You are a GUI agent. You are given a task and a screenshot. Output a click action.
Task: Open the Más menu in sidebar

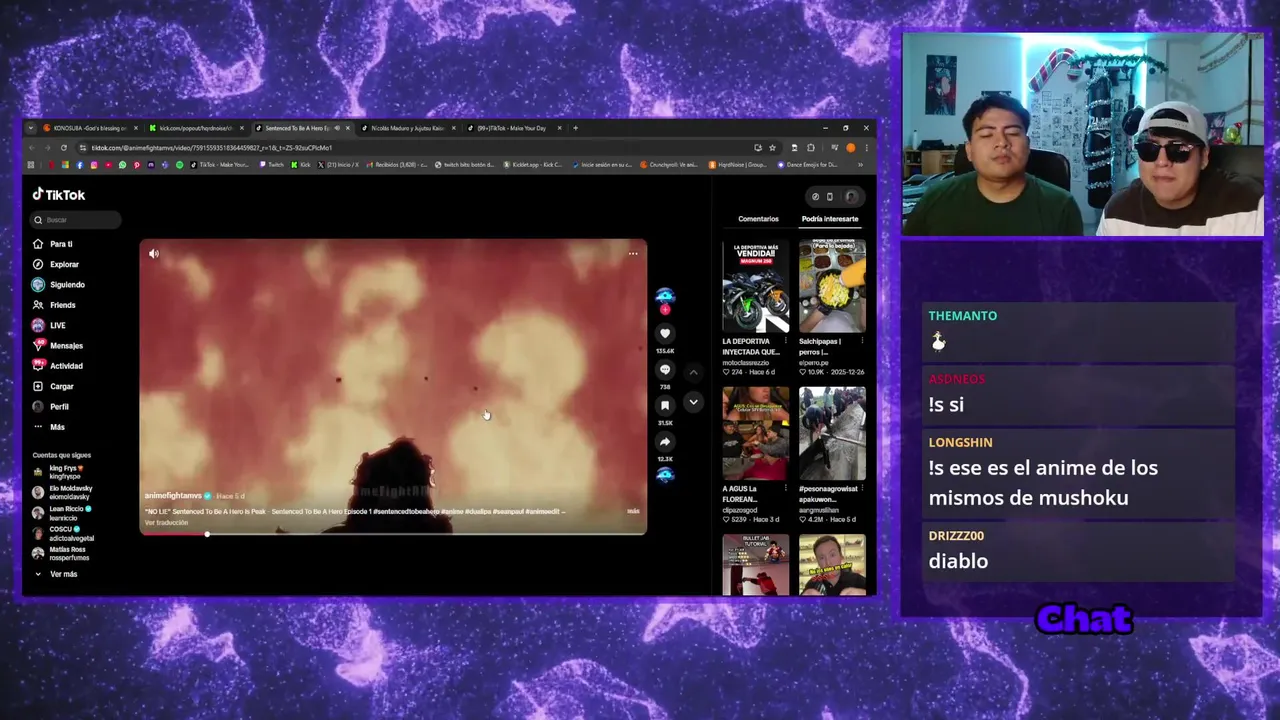click(49, 427)
